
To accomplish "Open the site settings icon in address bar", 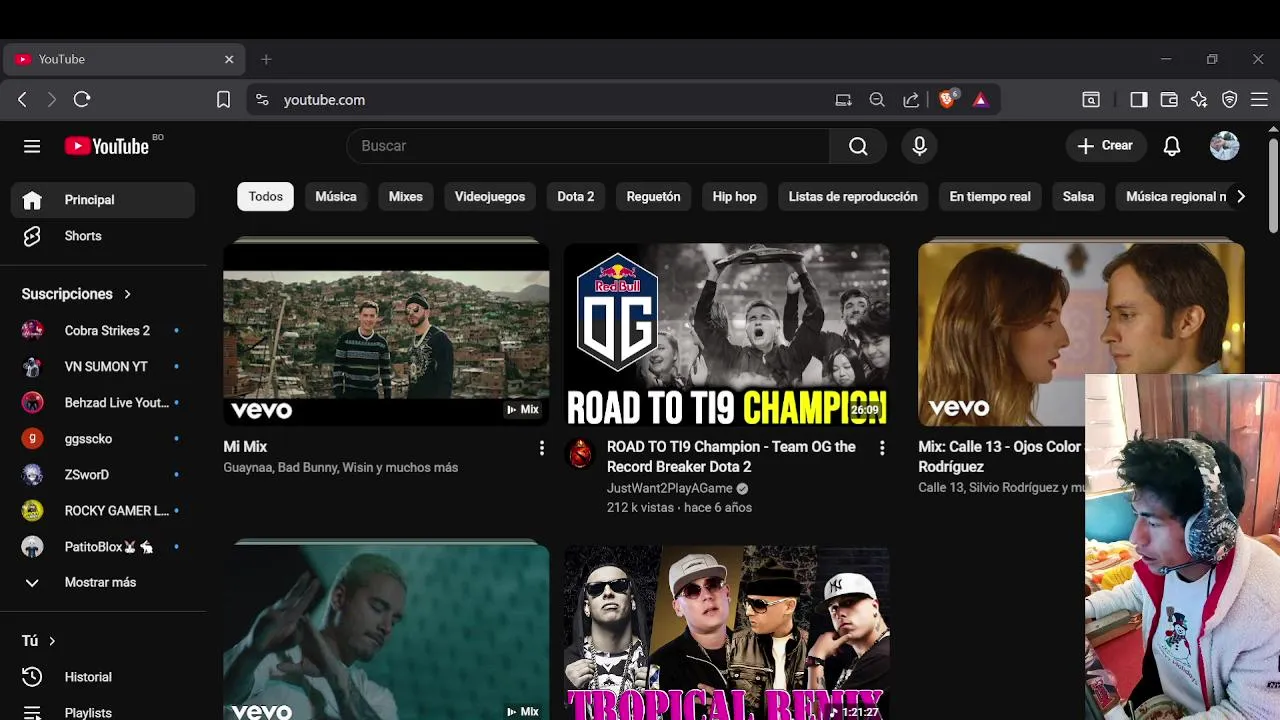I will 262,99.
